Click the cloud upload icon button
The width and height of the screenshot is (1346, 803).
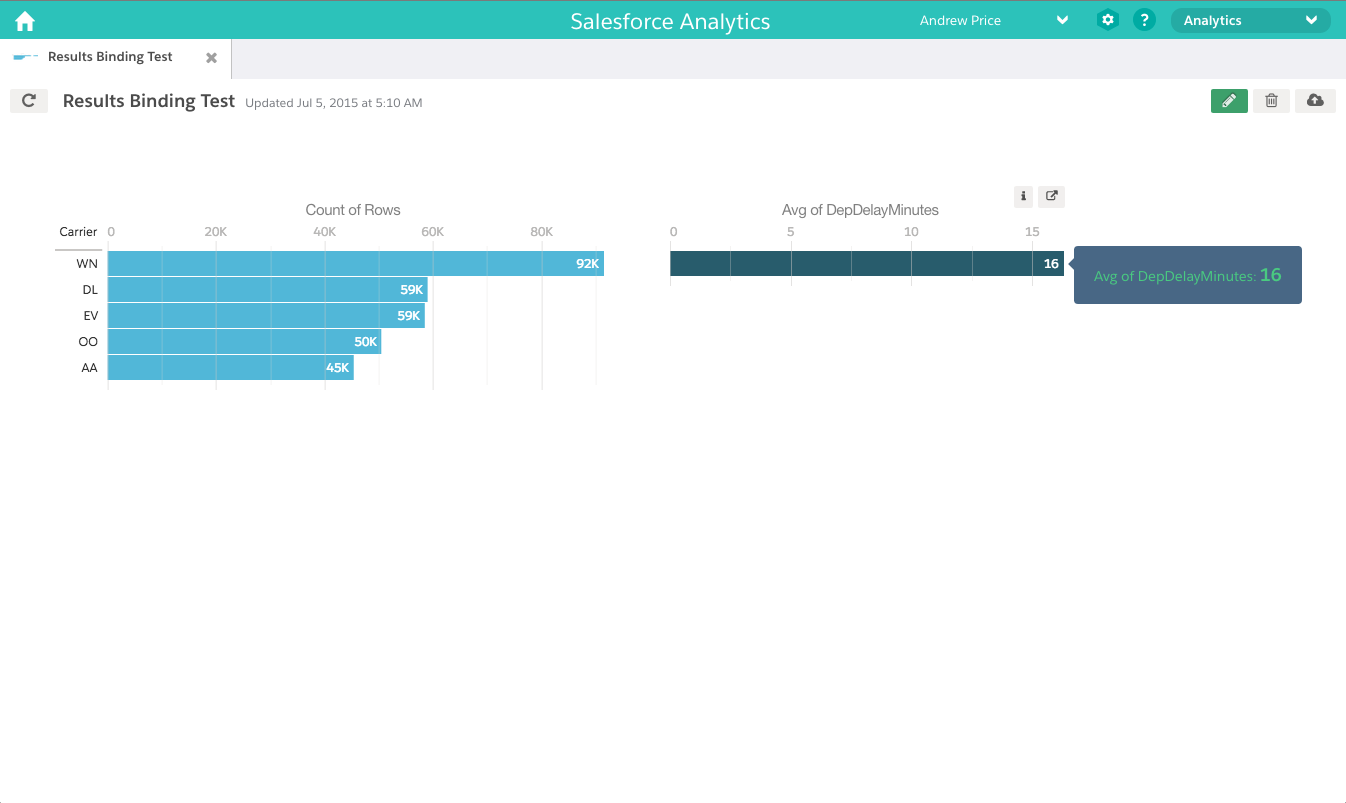click(1315, 100)
